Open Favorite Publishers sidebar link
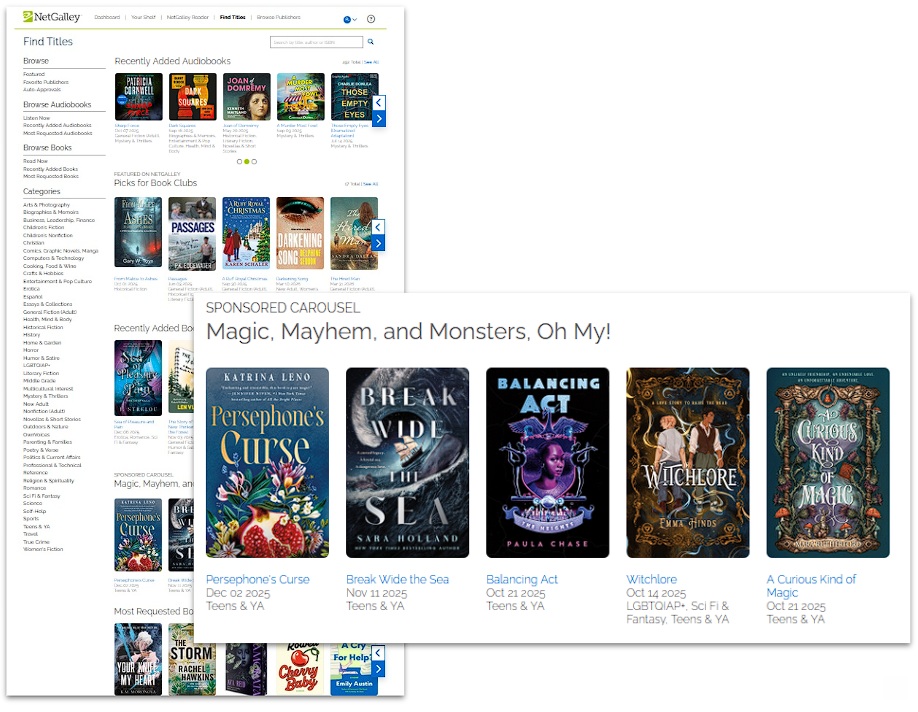The height and width of the screenshot is (712, 918). pyautogui.click(x=46, y=82)
